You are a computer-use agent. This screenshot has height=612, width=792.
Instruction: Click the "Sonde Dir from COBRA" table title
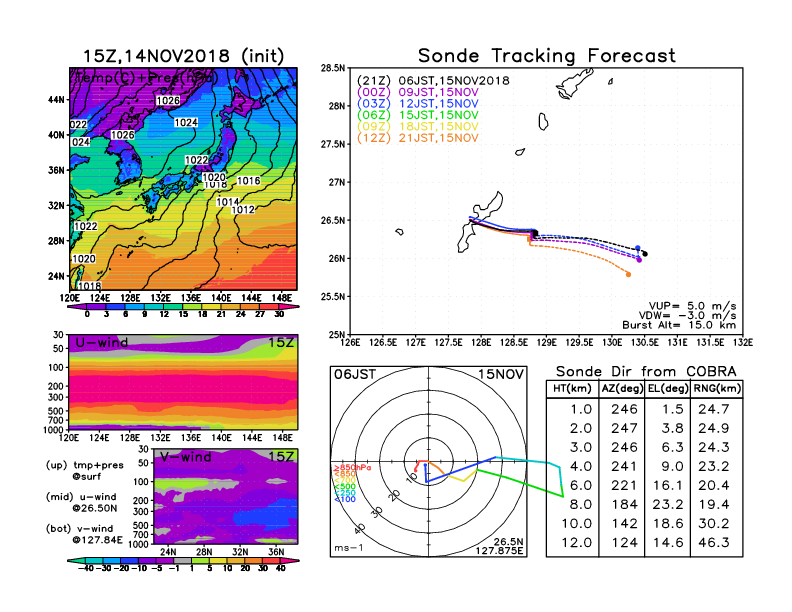coord(646,372)
